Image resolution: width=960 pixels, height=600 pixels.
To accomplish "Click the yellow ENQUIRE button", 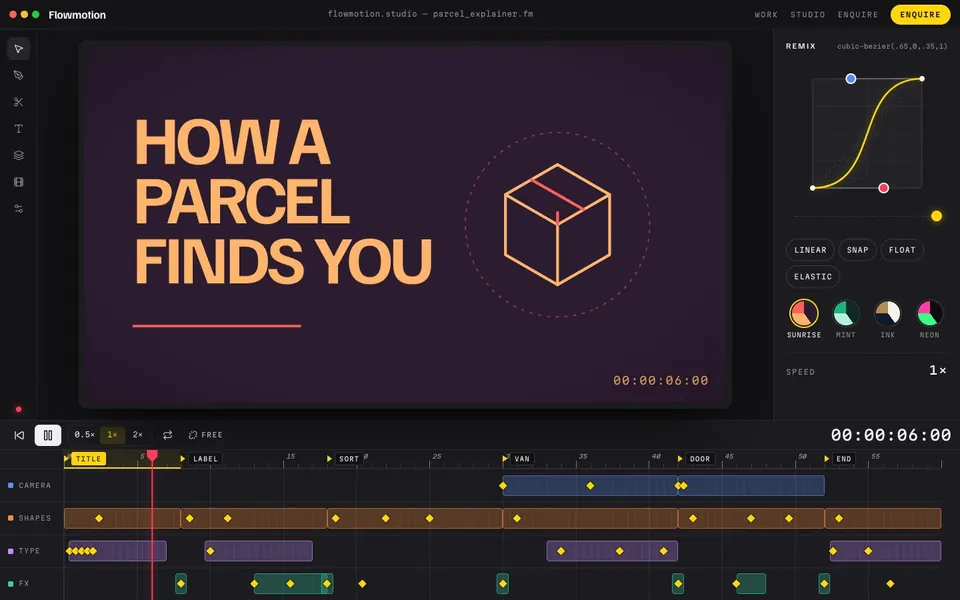I will coord(920,15).
